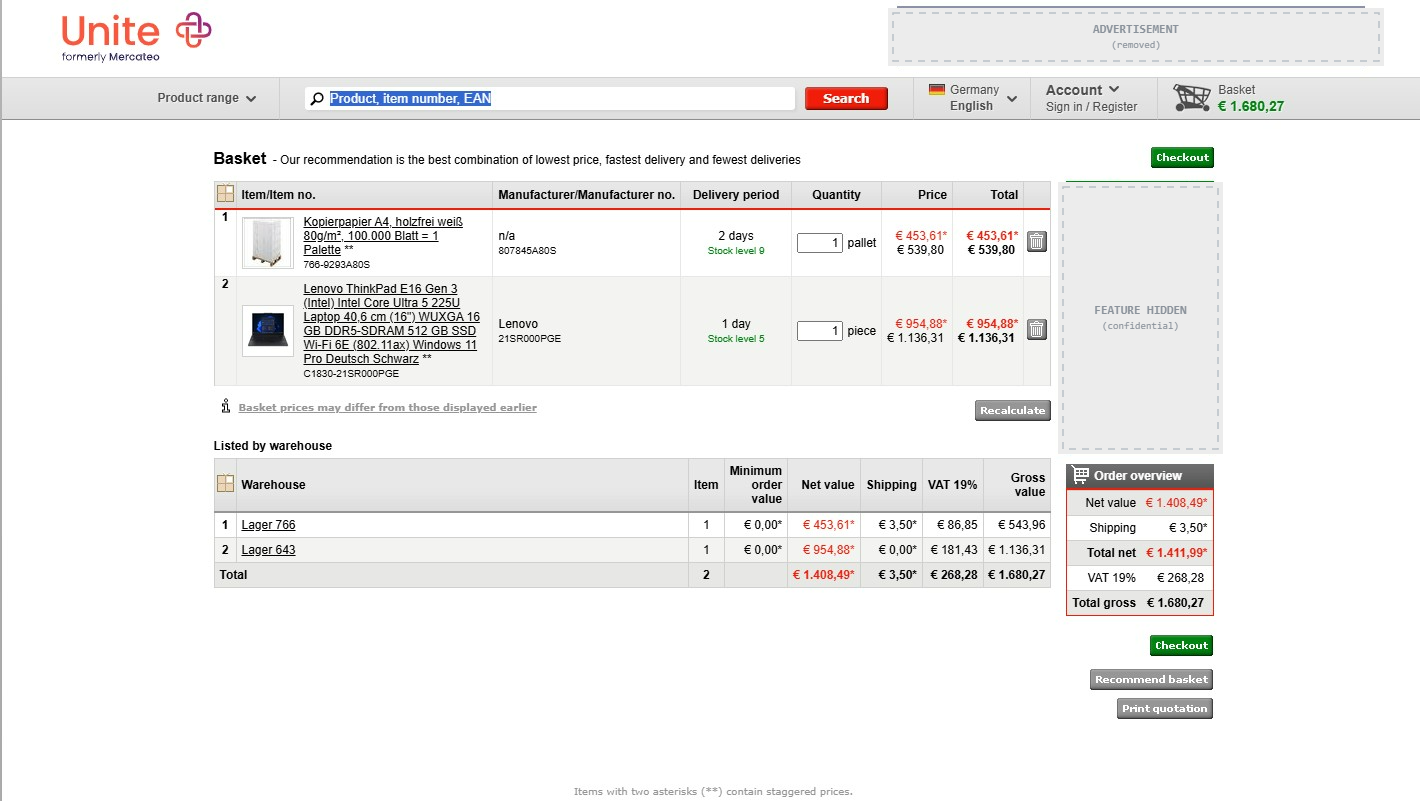The image size is (1420, 801).
Task: Click the Checkout button below Order overview
Action: tap(1182, 645)
